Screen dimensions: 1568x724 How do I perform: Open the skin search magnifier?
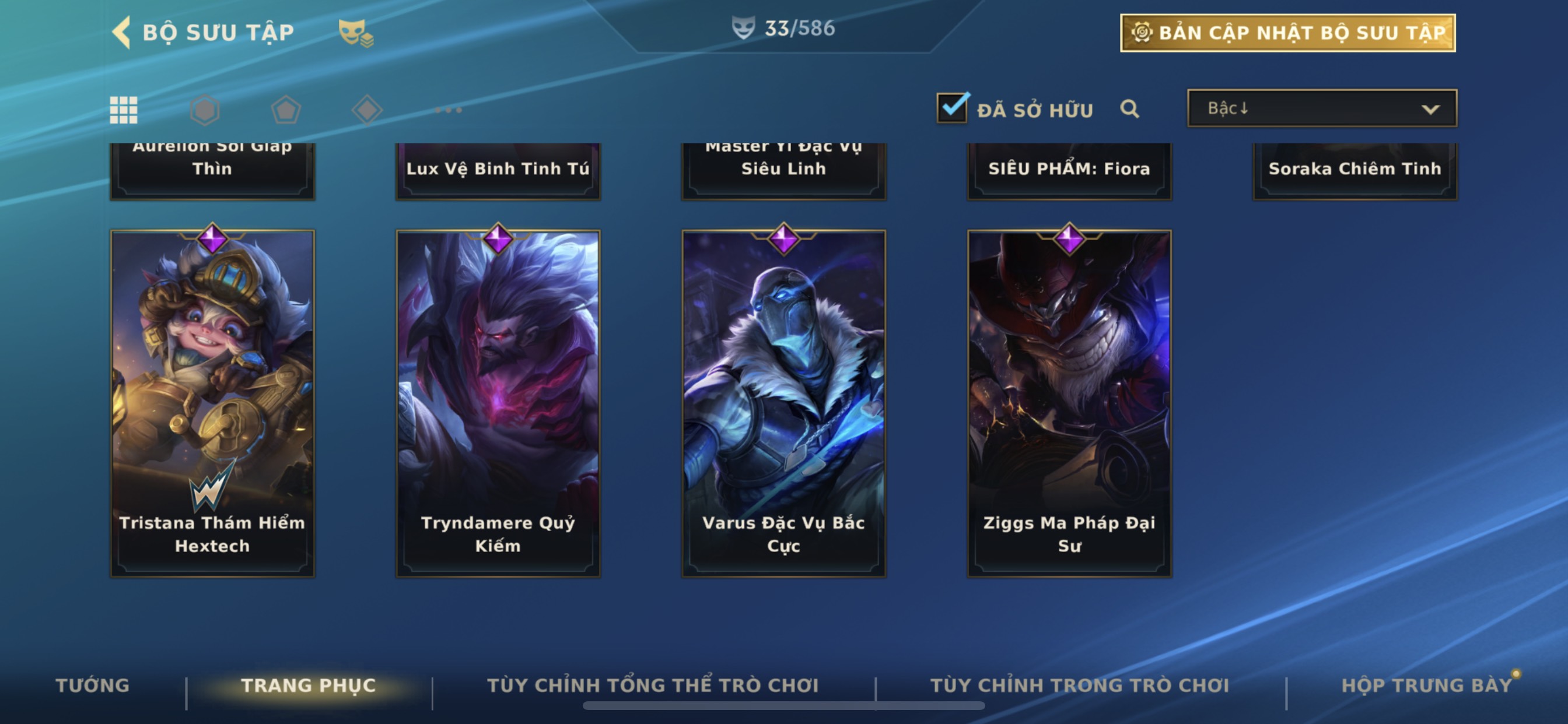[1130, 109]
